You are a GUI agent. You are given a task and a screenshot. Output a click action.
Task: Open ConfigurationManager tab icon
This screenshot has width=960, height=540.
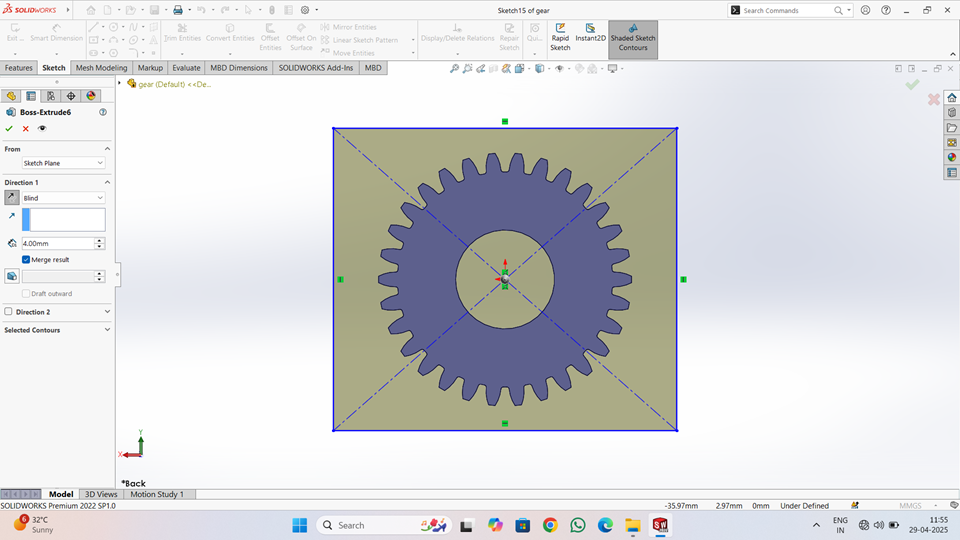(x=51, y=96)
